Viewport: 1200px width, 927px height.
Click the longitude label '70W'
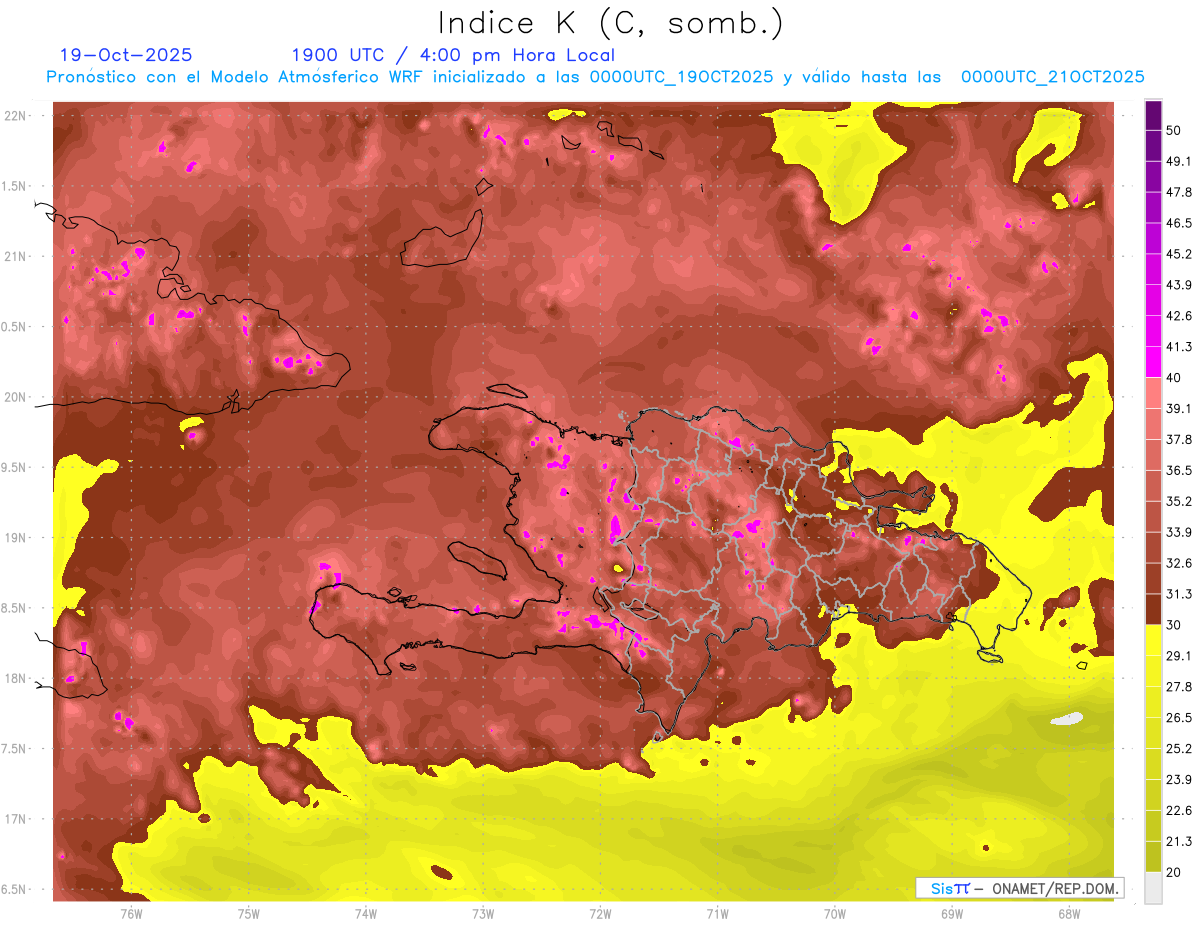(x=835, y=913)
